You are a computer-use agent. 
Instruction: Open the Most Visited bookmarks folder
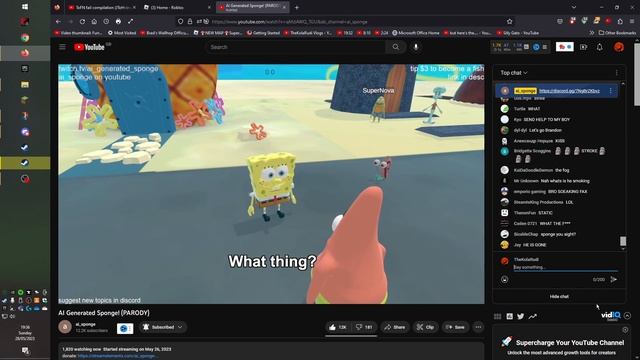coord(122,33)
